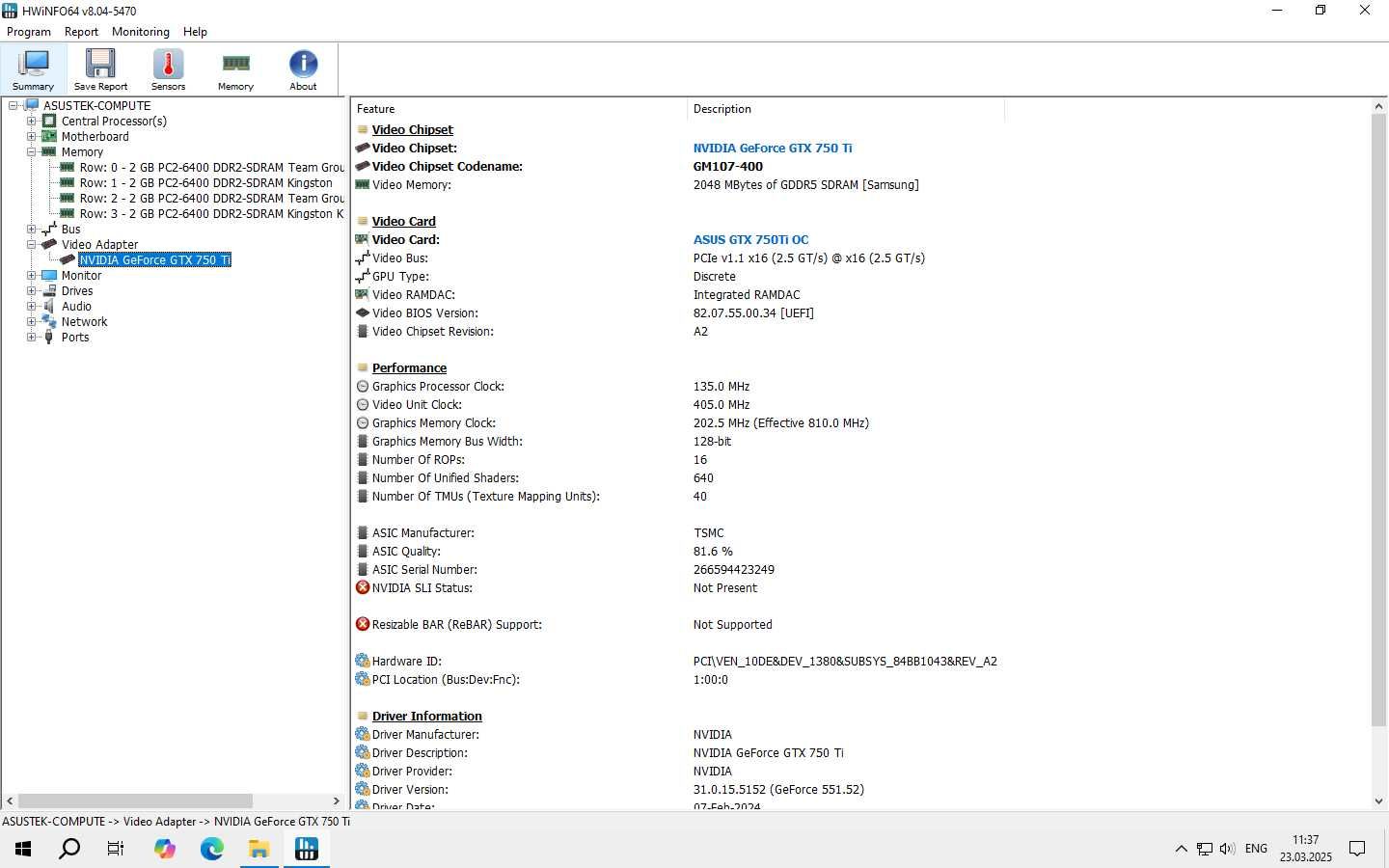Click NVIDIA GeForce GTX 750 Ti chipset link
1389x868 pixels.
point(773,149)
